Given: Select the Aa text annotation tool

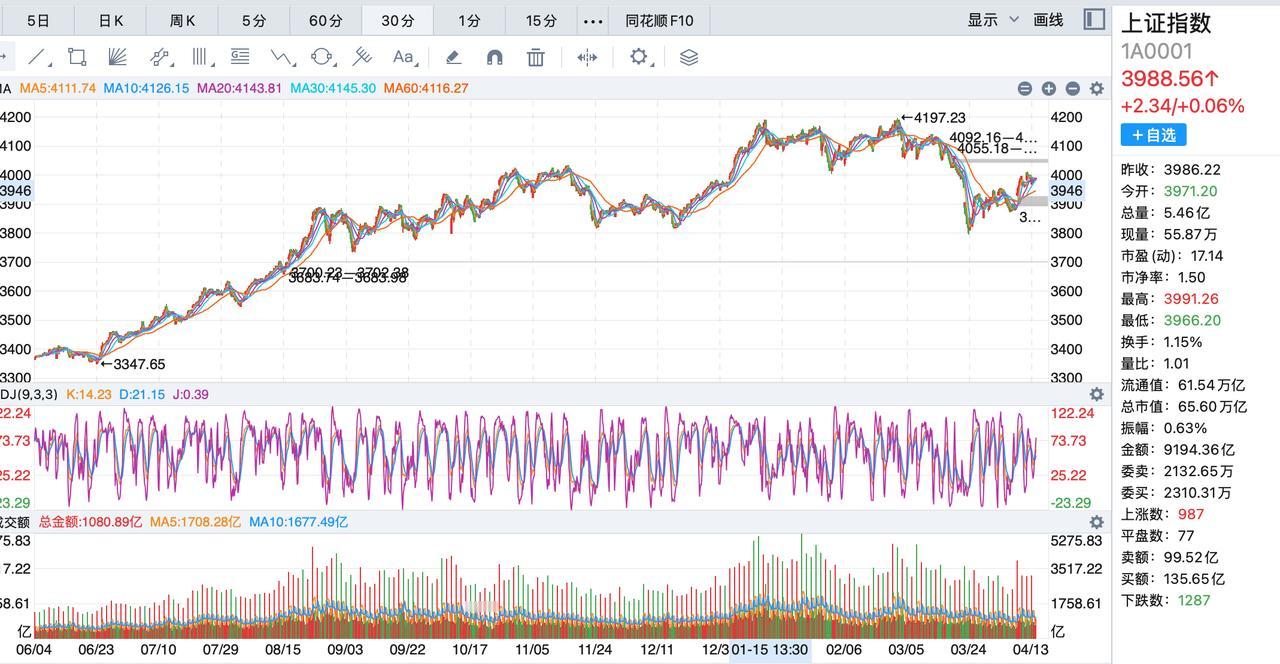Looking at the screenshot, I should 403,57.
